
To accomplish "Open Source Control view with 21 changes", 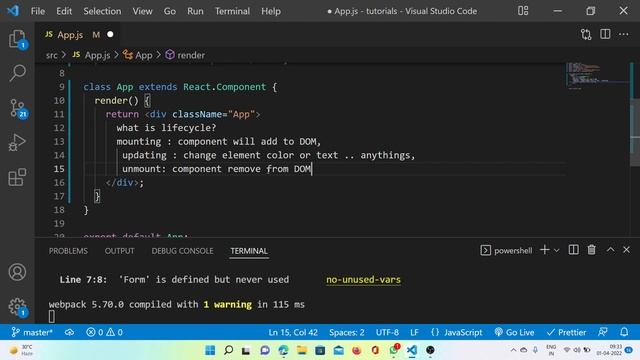I will click(17, 108).
